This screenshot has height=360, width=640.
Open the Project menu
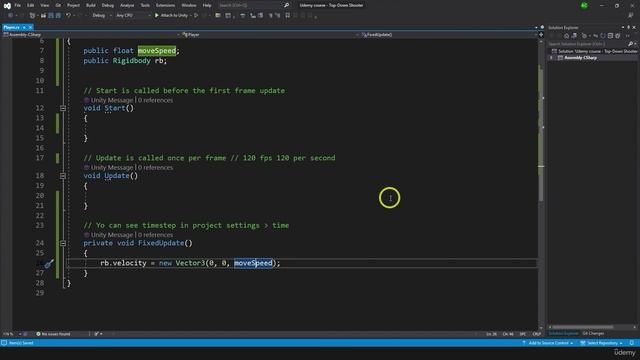click(73, 5)
